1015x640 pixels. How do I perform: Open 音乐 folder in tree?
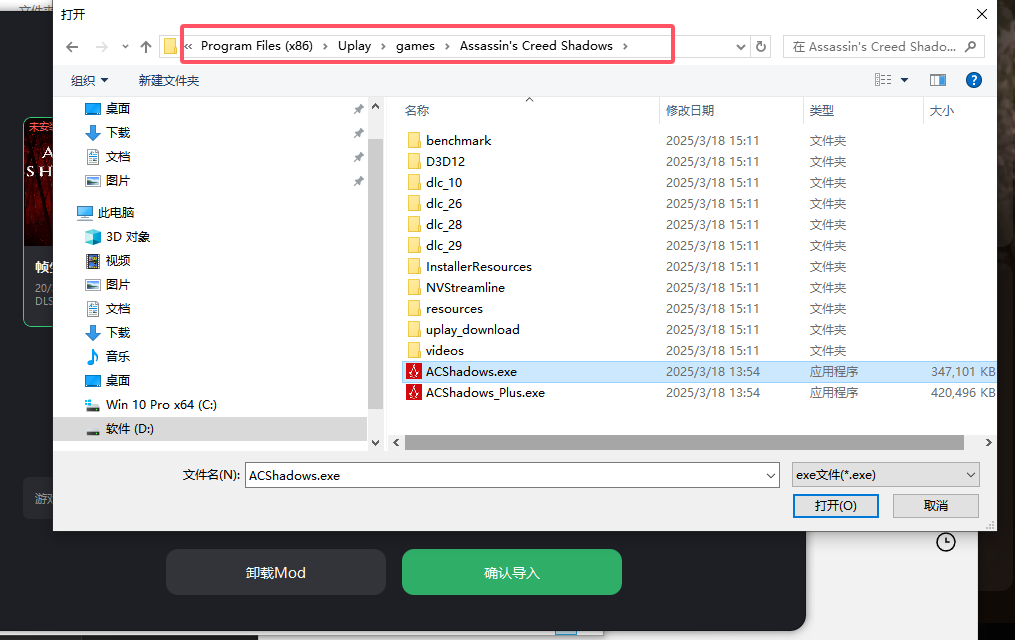pos(118,357)
